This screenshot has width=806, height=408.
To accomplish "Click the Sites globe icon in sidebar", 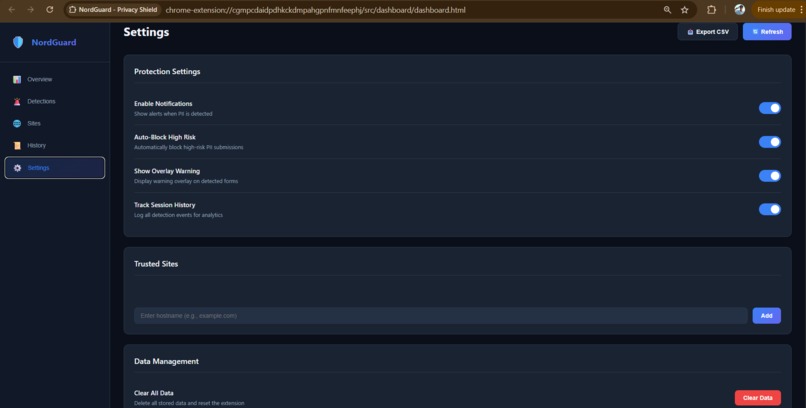I will click(17, 124).
